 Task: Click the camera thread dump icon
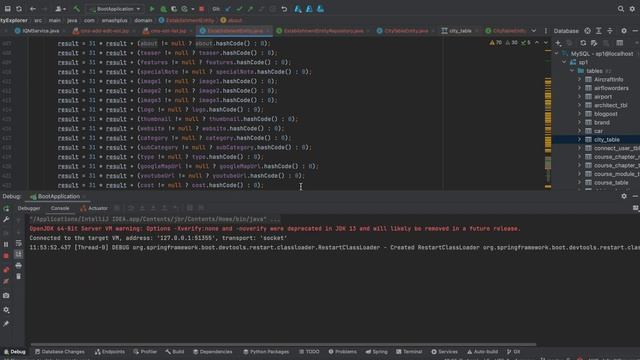(x=6, y=295)
